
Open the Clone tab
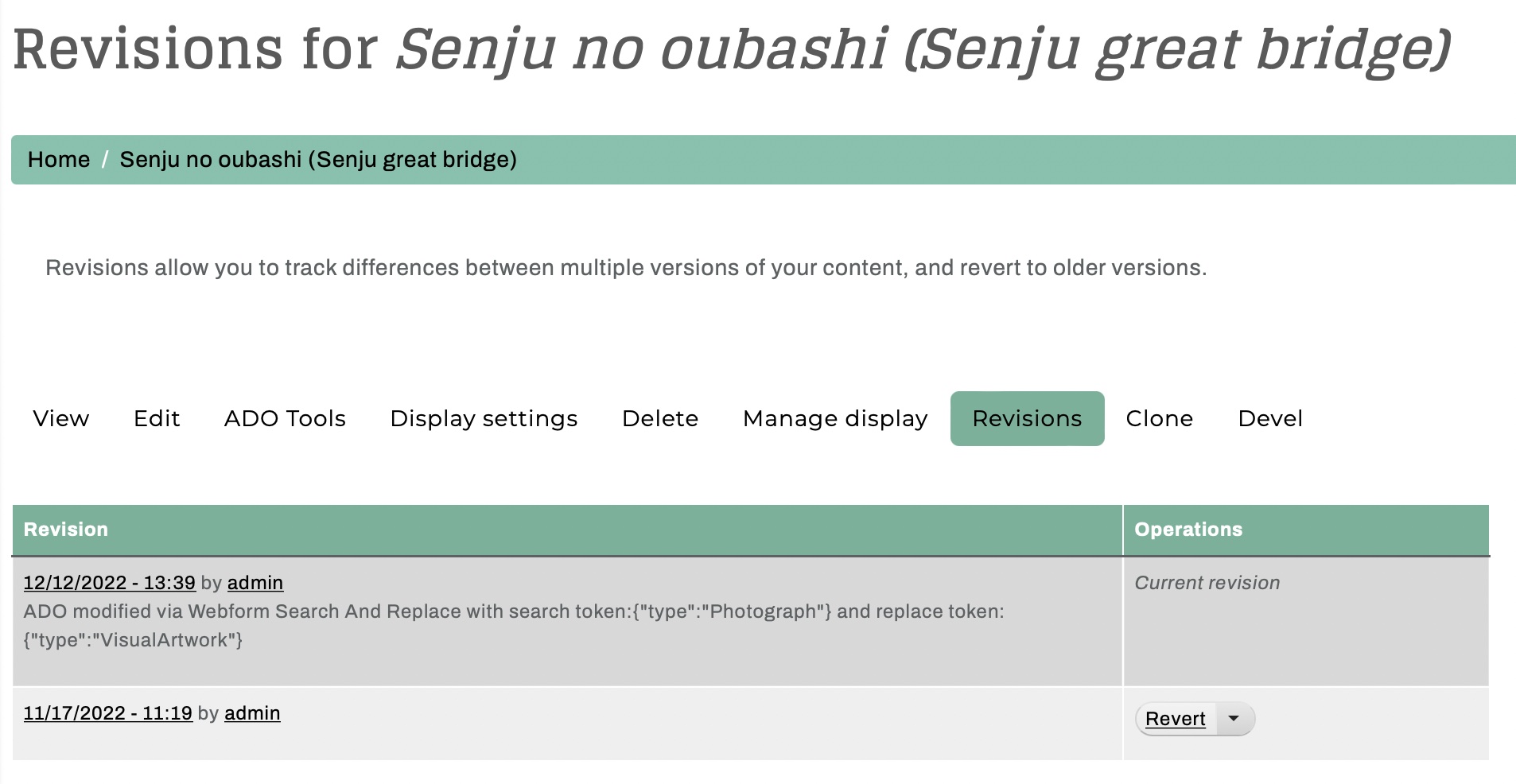[x=1159, y=418]
